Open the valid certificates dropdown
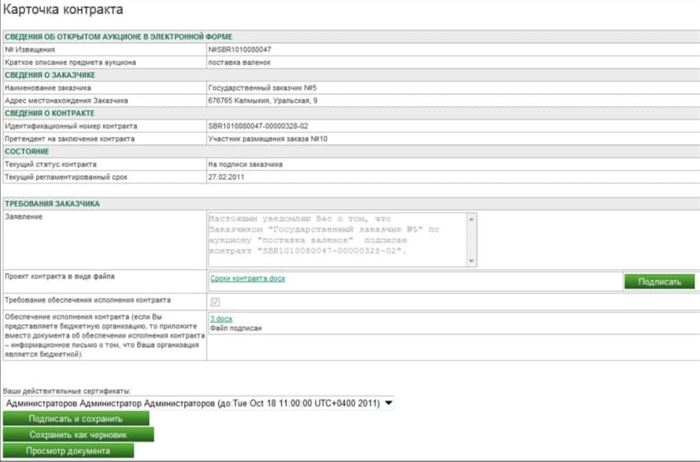 (x=198, y=403)
